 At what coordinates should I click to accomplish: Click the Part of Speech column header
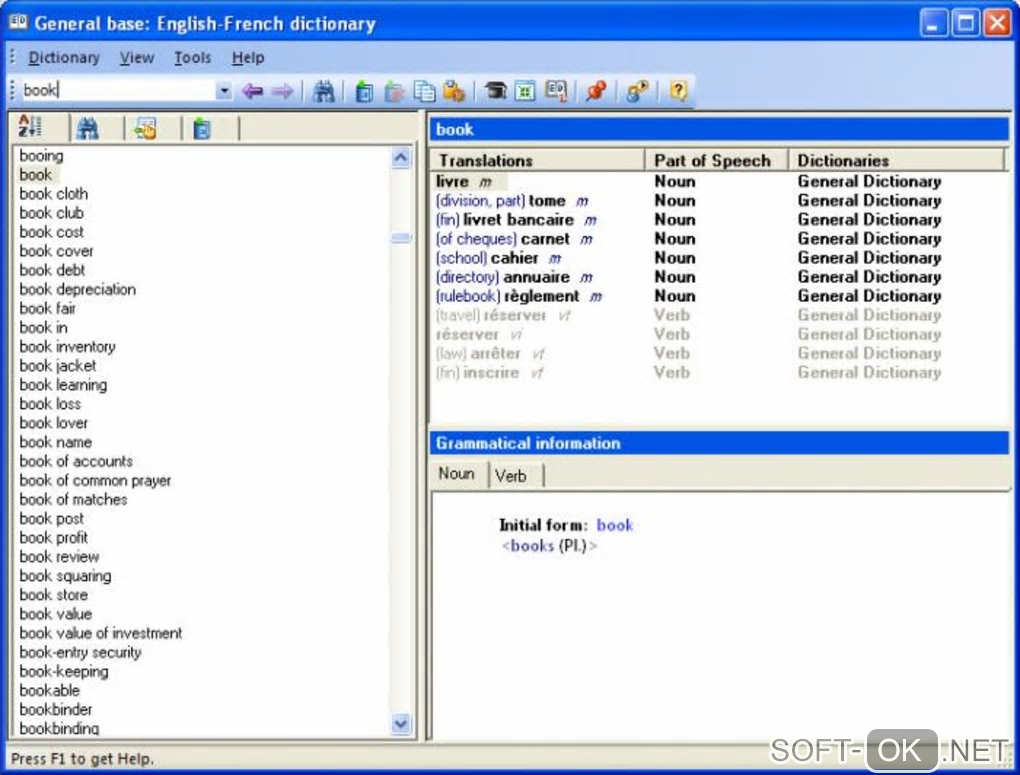point(716,160)
